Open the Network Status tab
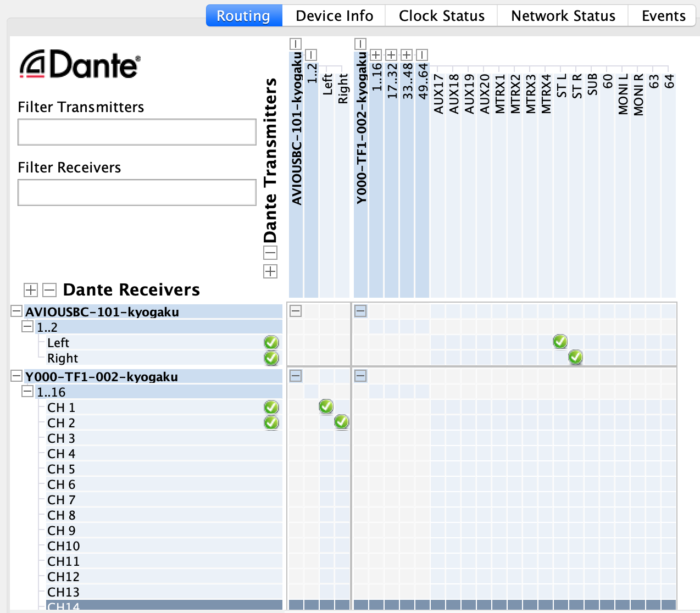This screenshot has height=613, width=700. [x=563, y=16]
